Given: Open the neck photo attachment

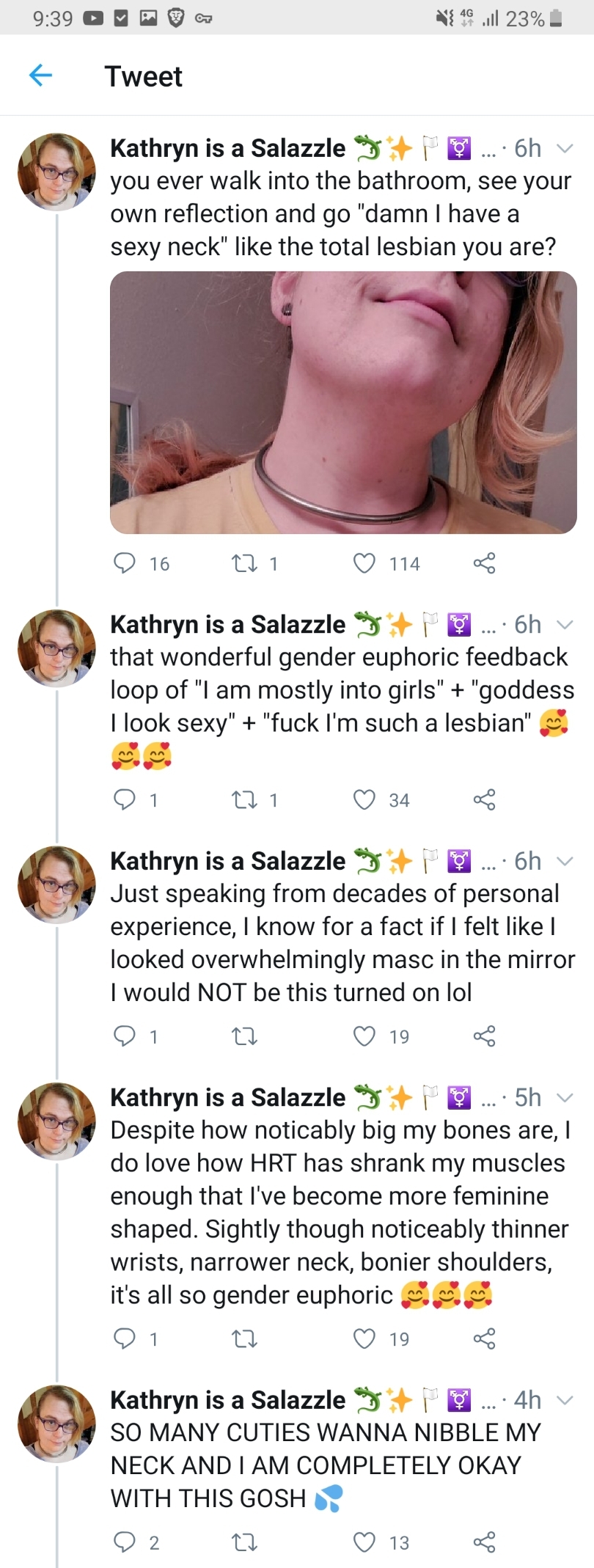Looking at the screenshot, I should (x=343, y=403).
